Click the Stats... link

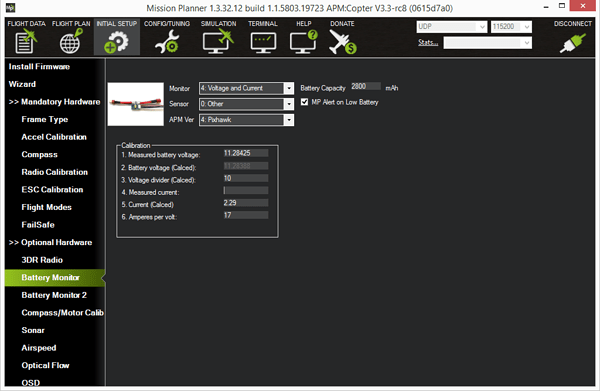coord(428,42)
